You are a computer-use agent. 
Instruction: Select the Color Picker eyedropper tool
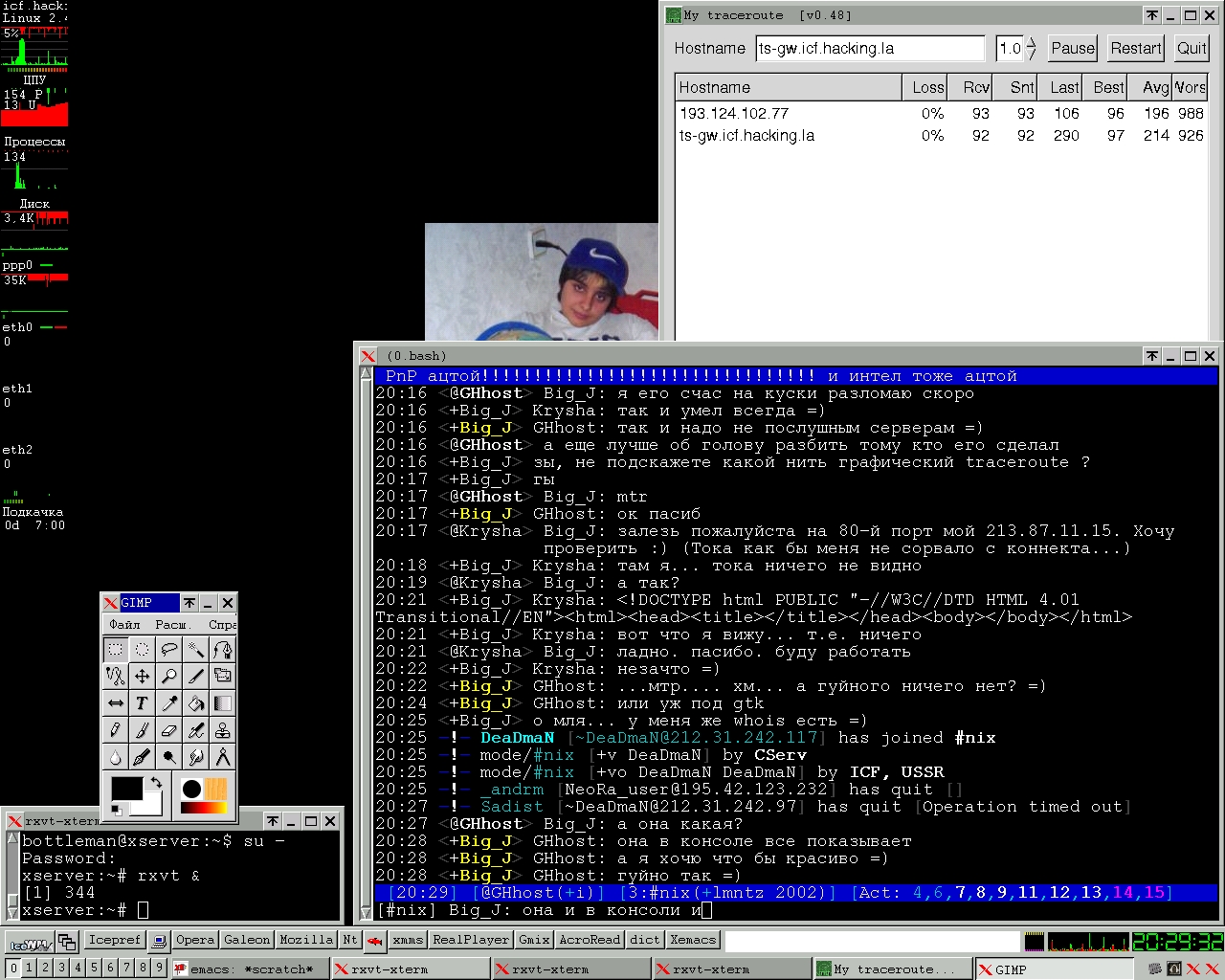coord(168,703)
